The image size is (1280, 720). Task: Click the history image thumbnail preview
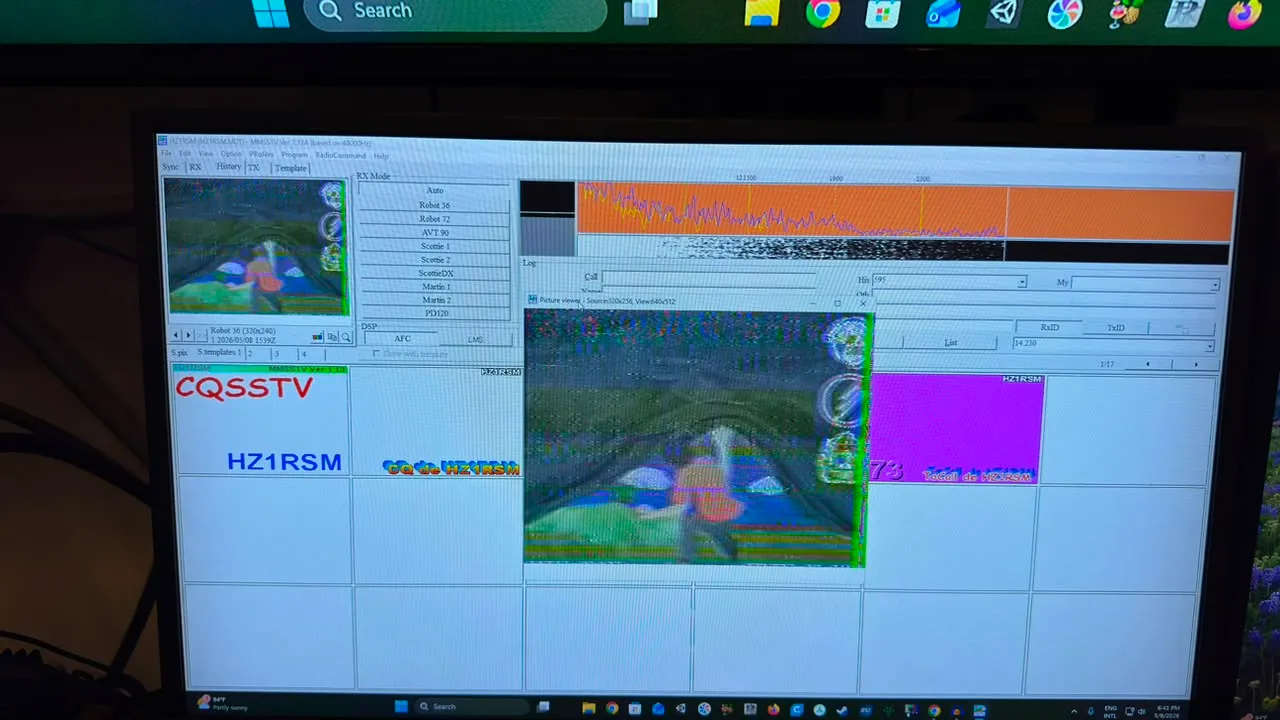tap(256, 247)
